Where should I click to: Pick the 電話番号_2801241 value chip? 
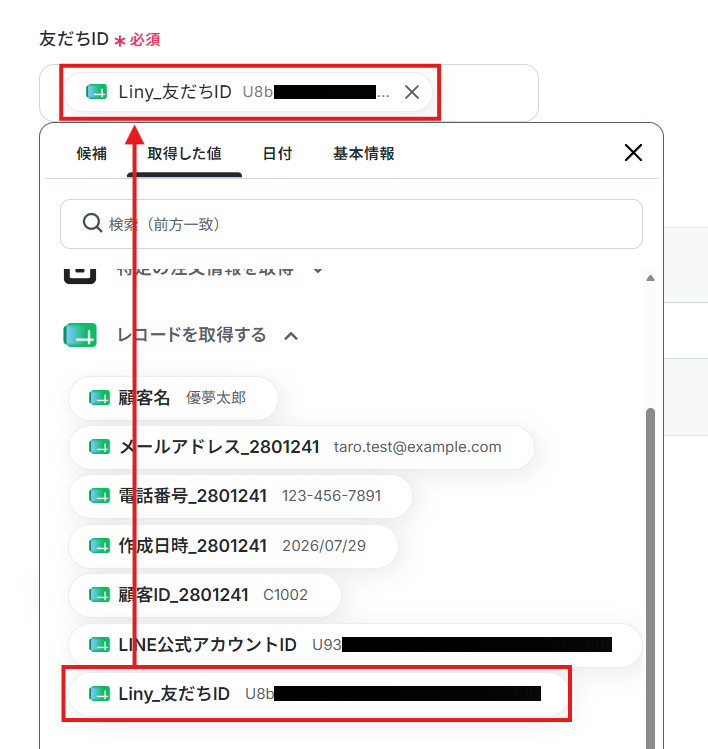coord(240,496)
